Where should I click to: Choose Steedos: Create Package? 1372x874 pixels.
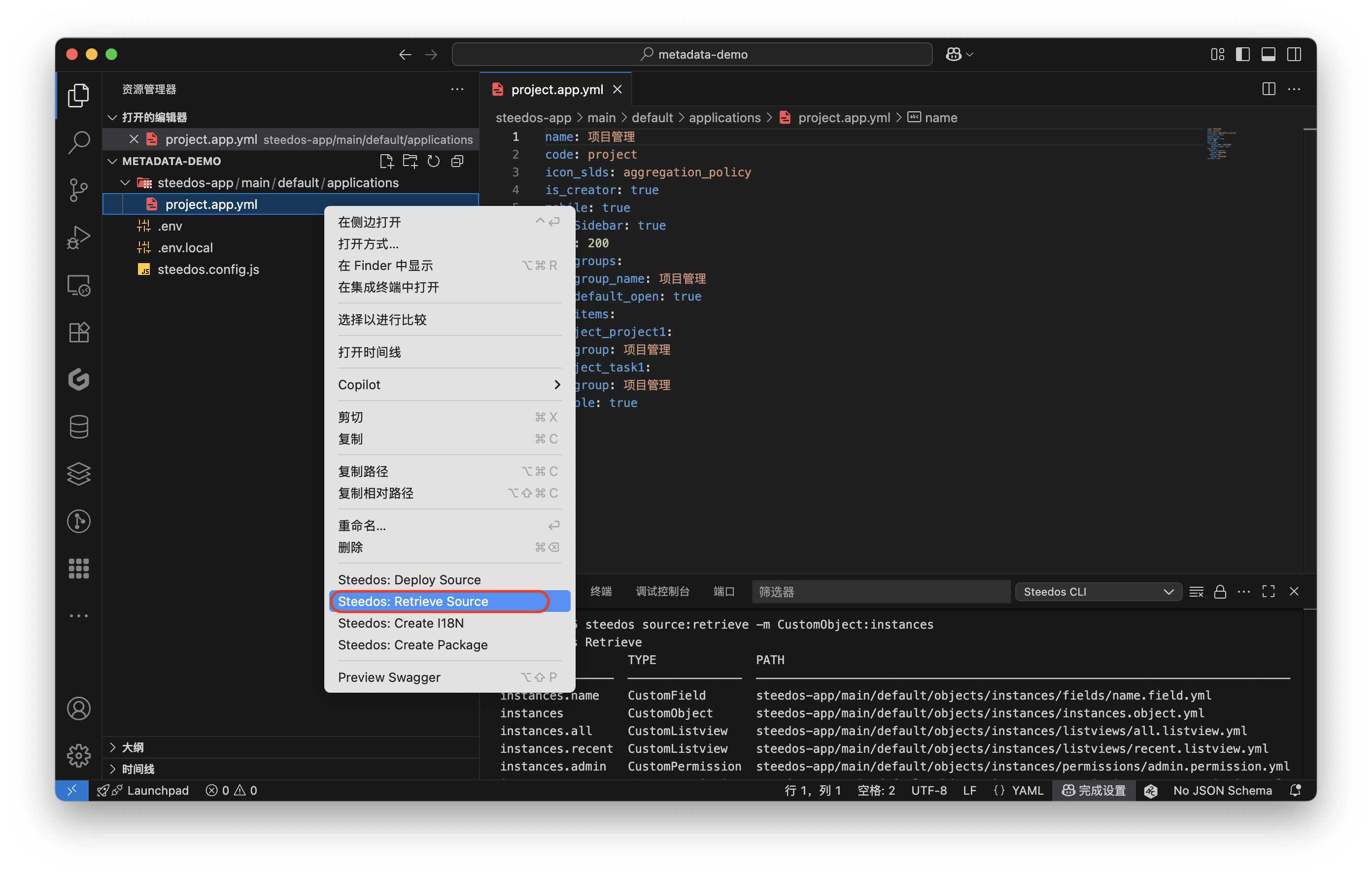pyautogui.click(x=449, y=645)
